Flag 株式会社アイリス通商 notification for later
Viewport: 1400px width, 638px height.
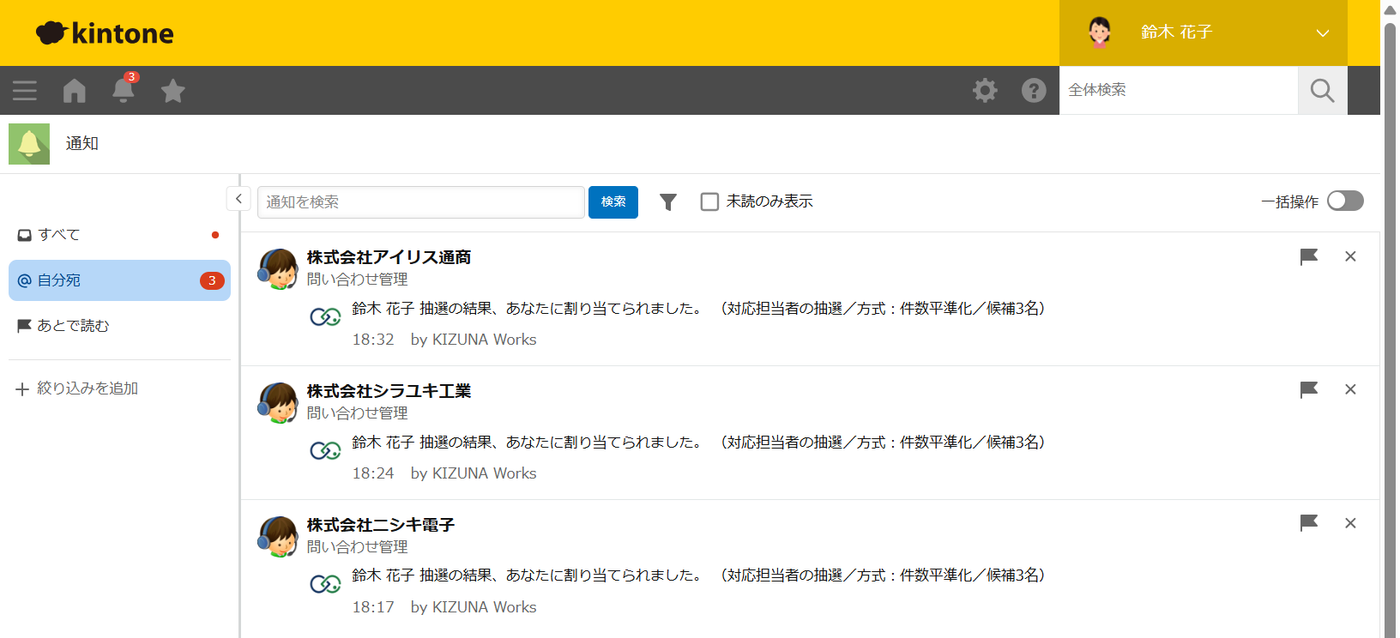pos(1308,257)
